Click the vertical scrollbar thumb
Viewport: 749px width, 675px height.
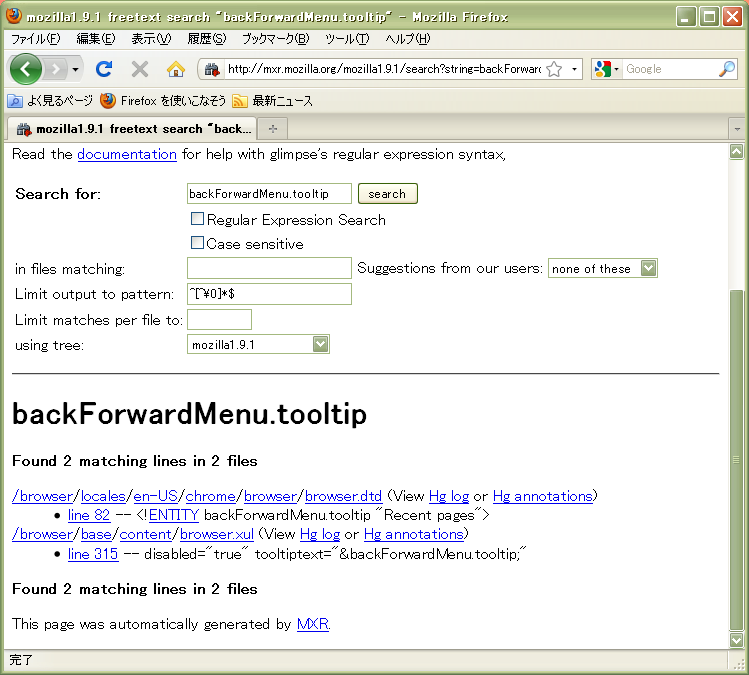pyautogui.click(x=737, y=460)
